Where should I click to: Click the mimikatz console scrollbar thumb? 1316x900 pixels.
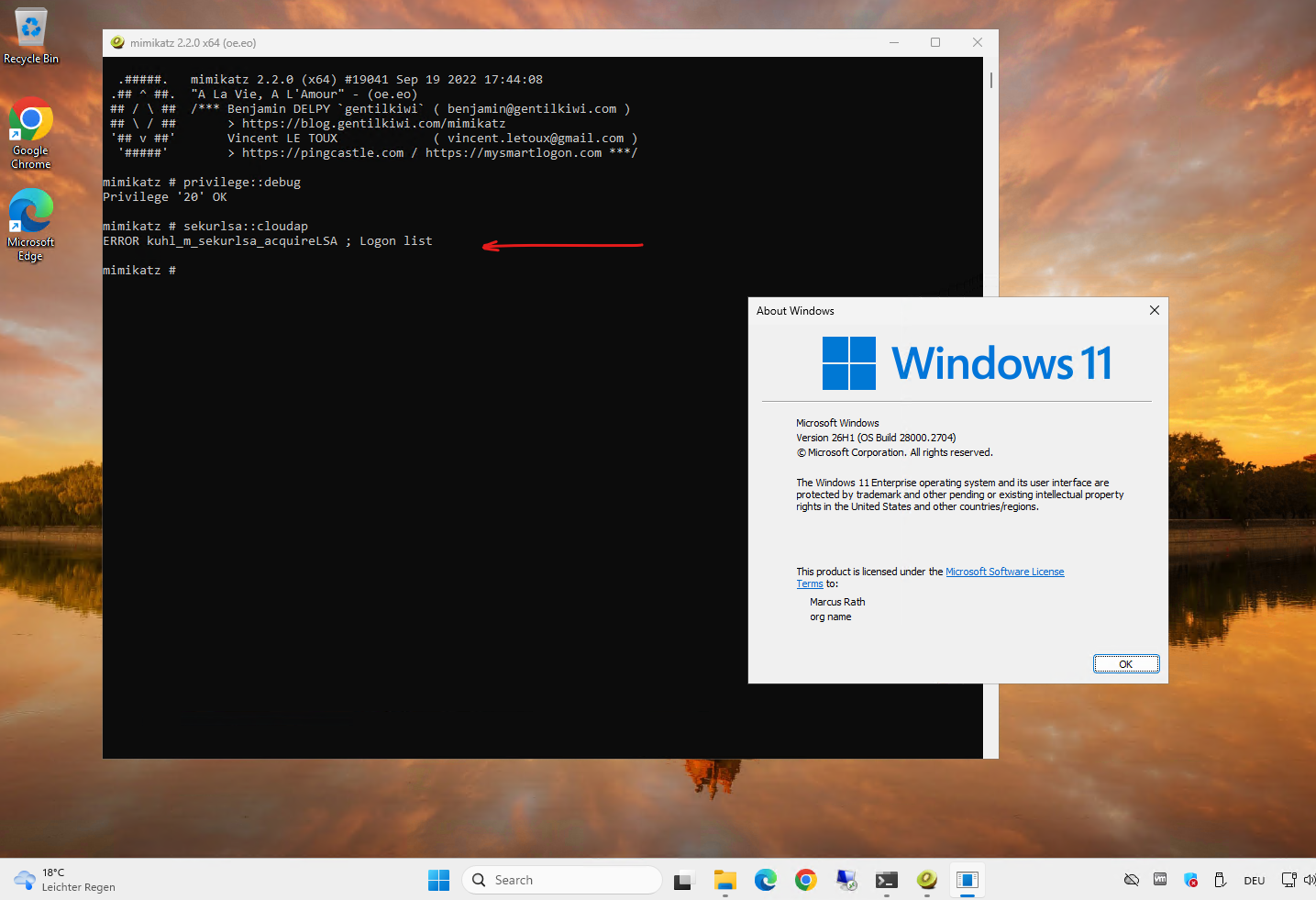(x=991, y=80)
